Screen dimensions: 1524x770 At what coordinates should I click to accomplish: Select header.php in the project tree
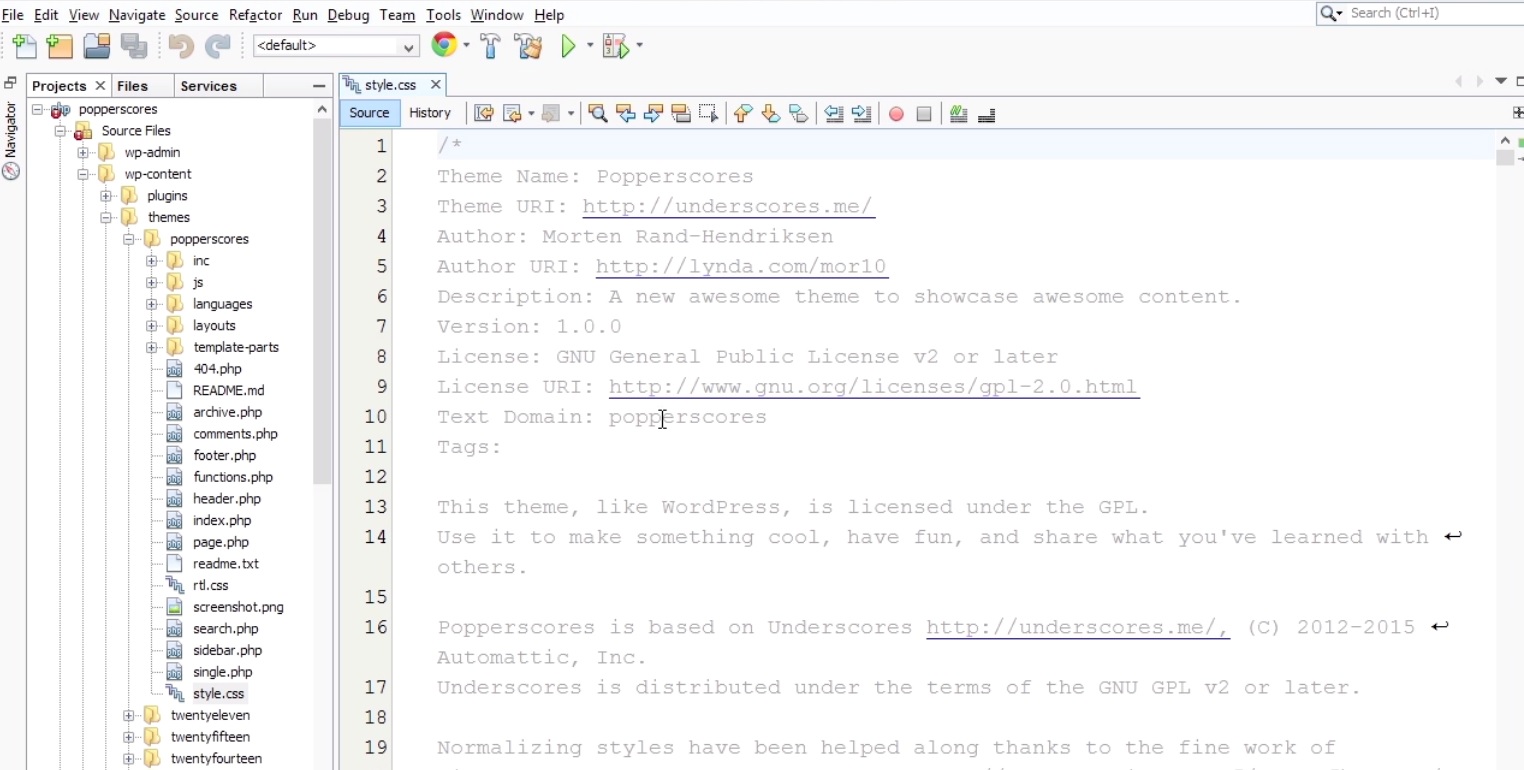[x=227, y=499]
